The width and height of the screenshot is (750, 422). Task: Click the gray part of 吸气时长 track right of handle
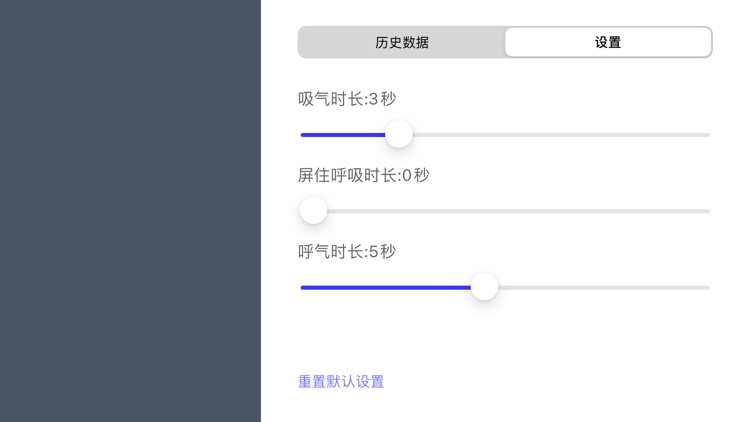(560, 134)
